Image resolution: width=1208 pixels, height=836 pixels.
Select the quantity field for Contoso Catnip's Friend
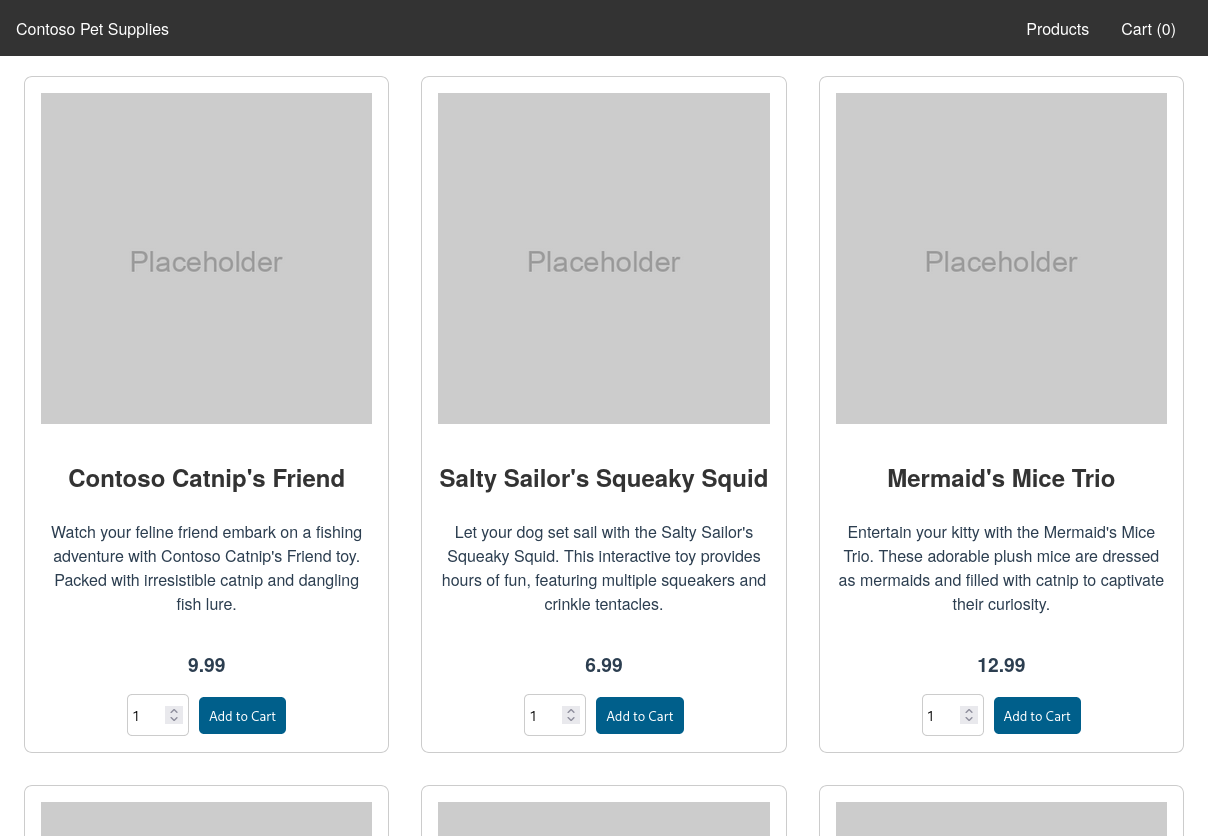pyautogui.click(x=148, y=715)
